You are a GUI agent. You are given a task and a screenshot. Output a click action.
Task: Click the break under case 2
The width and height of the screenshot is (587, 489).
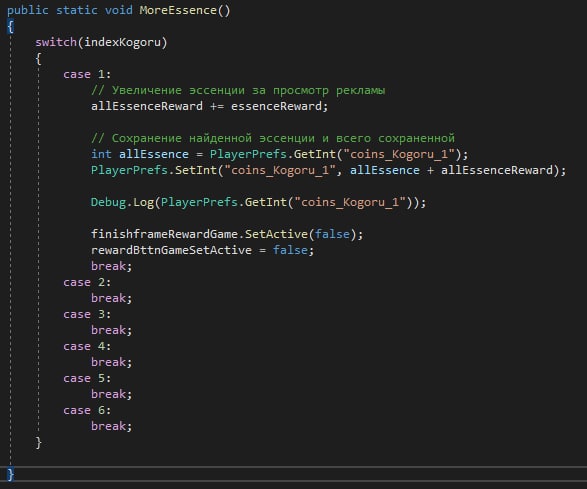(111, 298)
